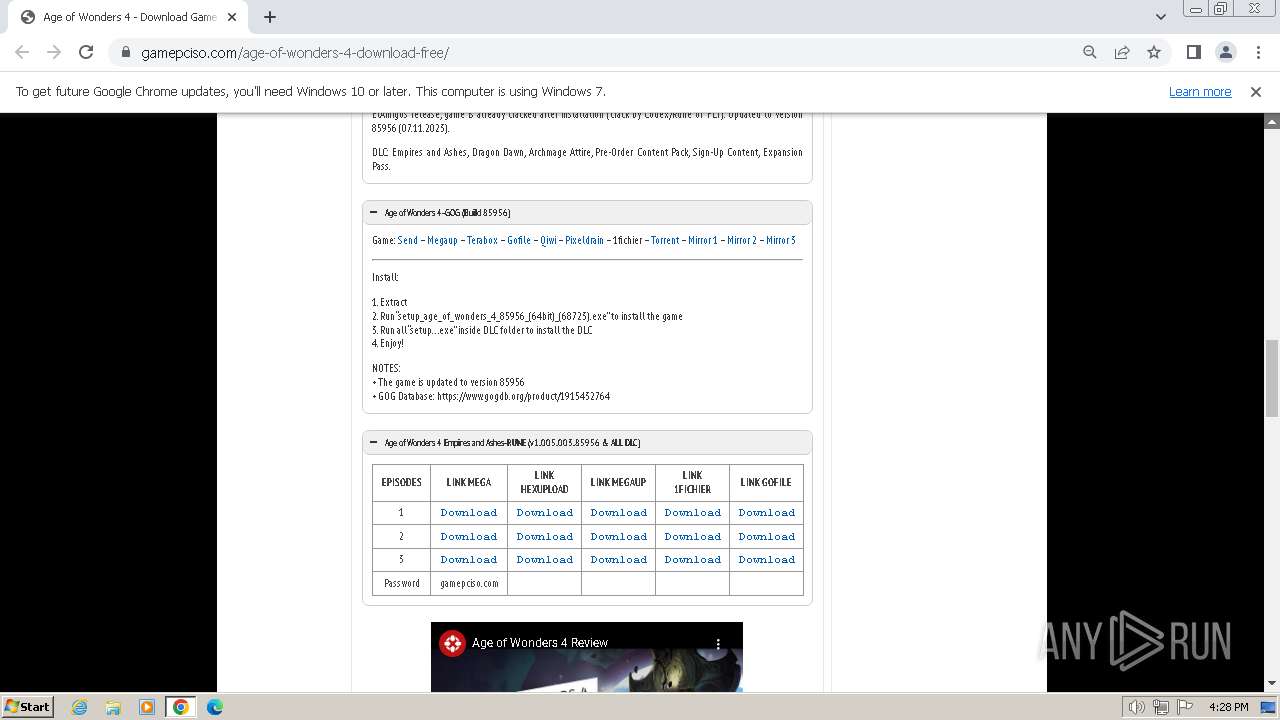Open Internet Explorer from taskbar
1280x720 pixels.
click(x=80, y=707)
